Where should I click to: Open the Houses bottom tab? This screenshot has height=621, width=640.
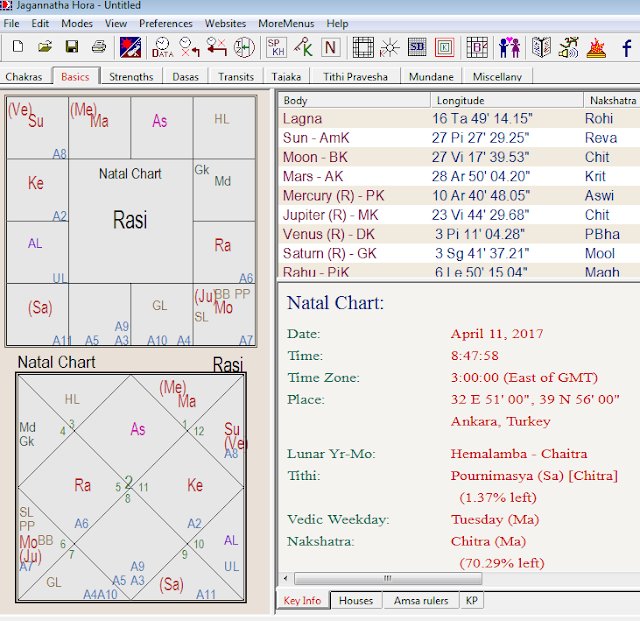[356, 601]
